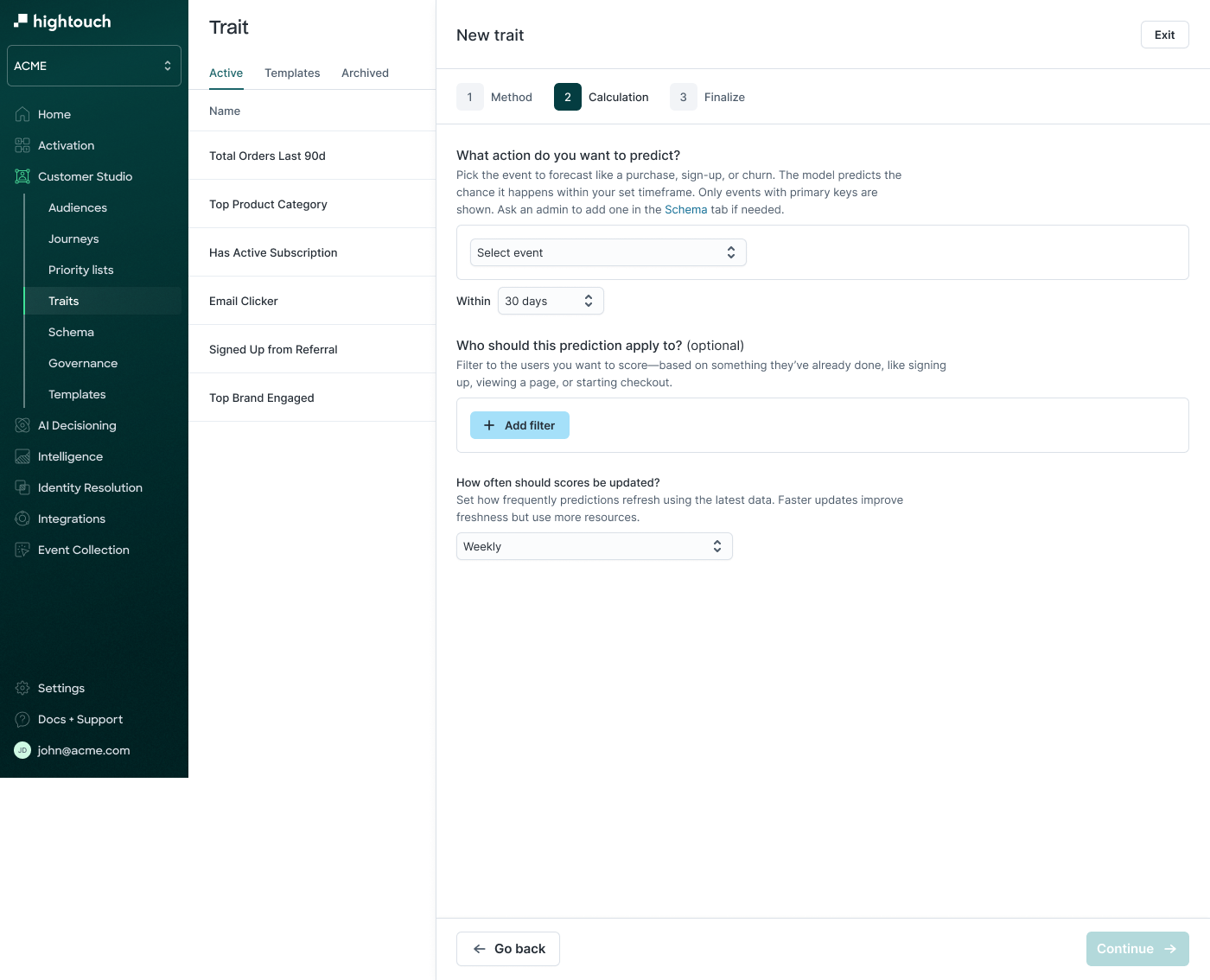Click the Home icon in sidebar
1210x980 pixels.
22,114
